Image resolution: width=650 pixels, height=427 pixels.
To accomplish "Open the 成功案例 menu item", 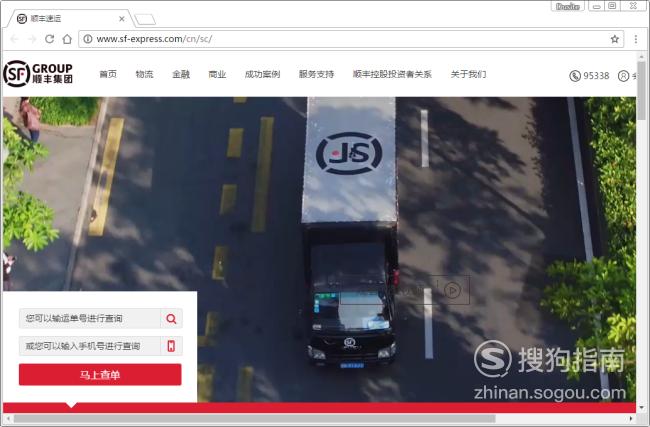I will click(x=262, y=74).
